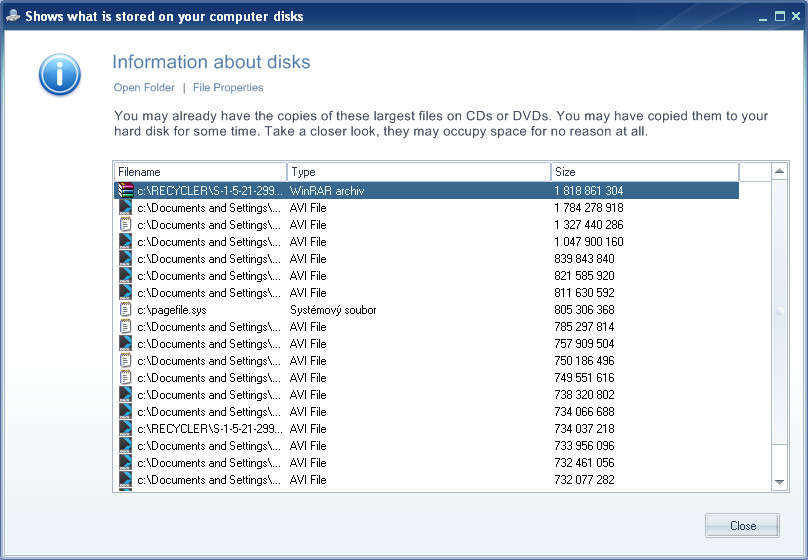808x560 pixels.
Task: Close the dialog with the Close button
Action: 742,525
